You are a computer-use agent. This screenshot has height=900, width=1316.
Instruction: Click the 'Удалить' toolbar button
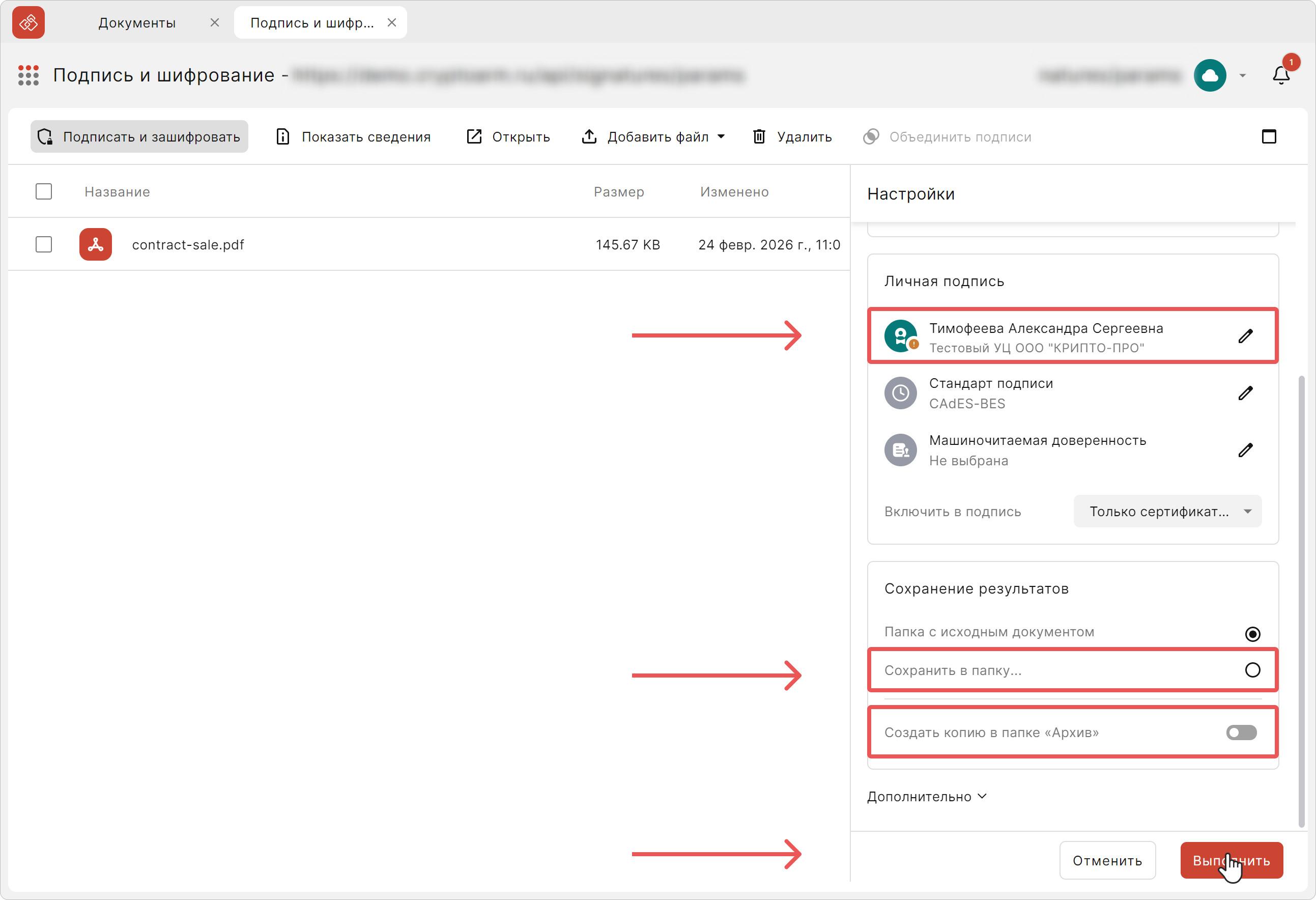tap(792, 136)
